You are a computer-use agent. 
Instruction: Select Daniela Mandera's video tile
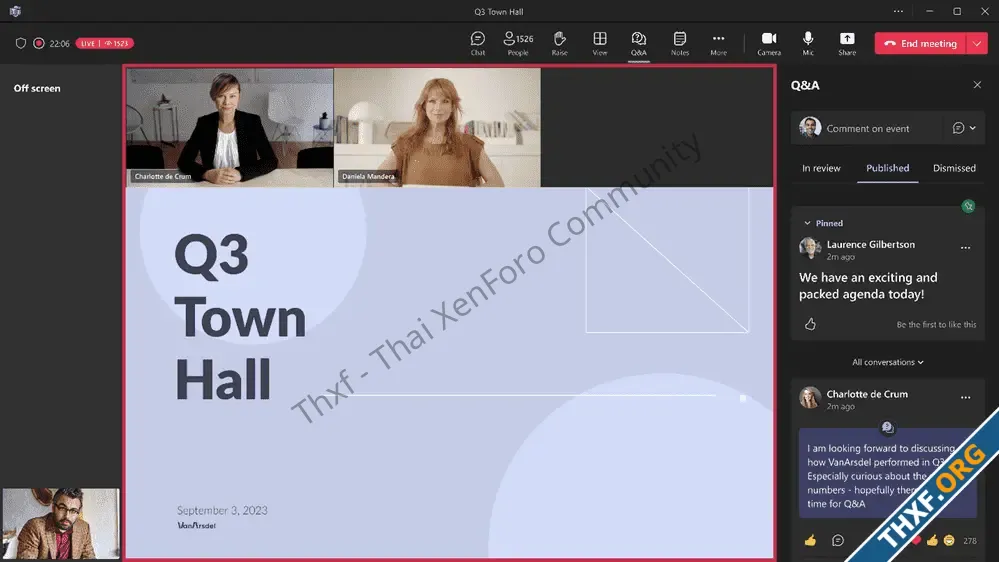[437, 127]
